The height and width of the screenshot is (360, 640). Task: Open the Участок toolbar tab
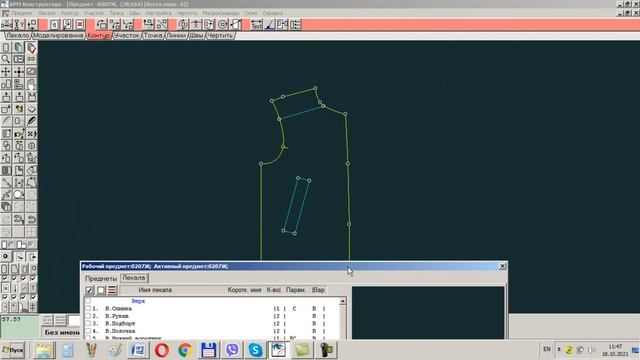coord(127,36)
